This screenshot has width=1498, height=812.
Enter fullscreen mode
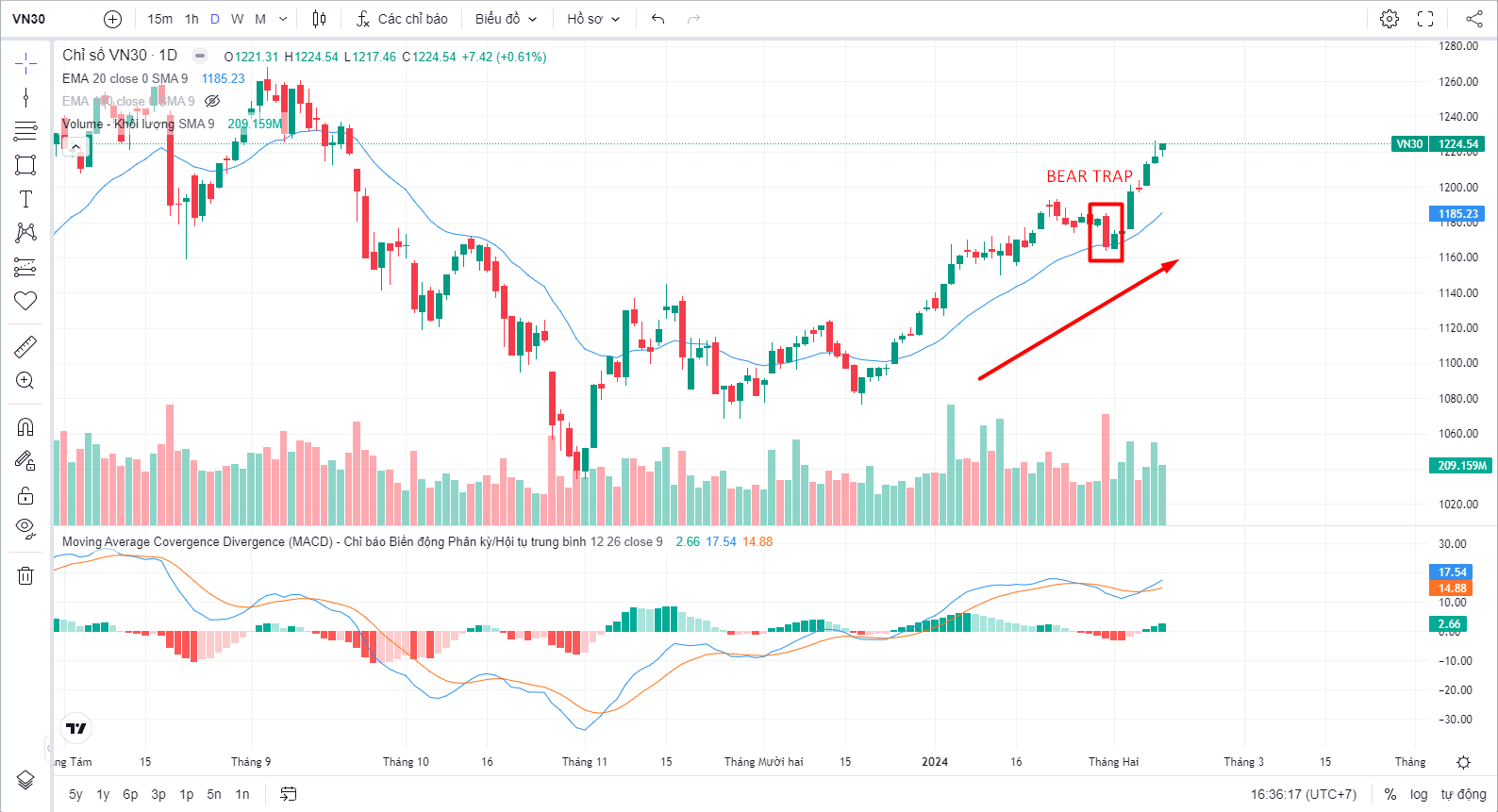click(x=1425, y=19)
